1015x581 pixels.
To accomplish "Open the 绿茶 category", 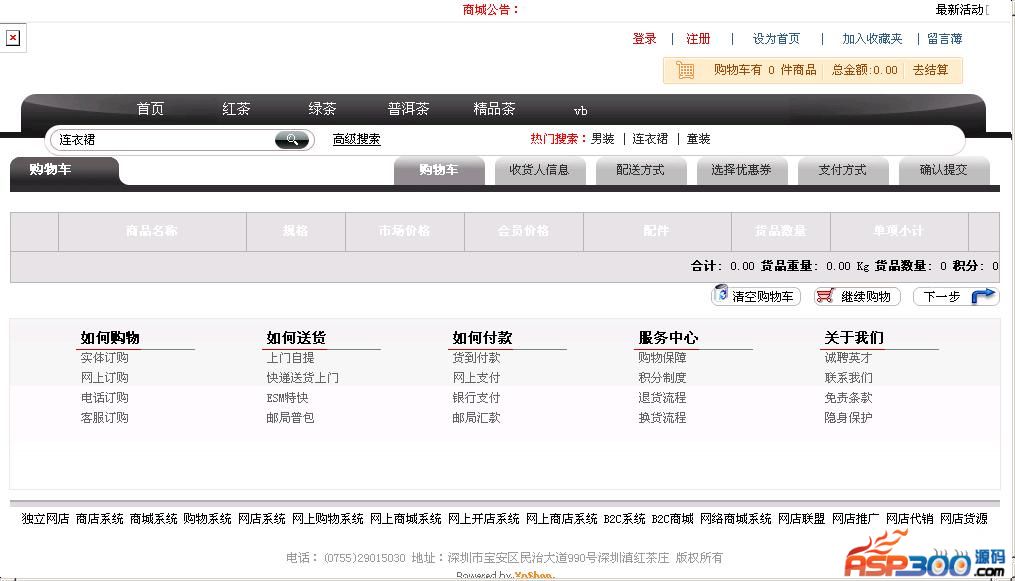I will point(322,109).
